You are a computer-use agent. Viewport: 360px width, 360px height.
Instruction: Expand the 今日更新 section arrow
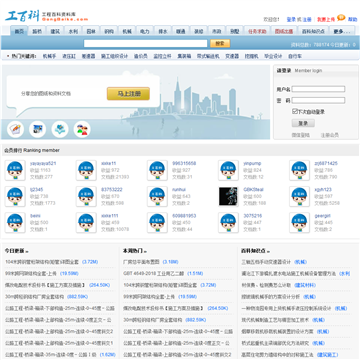(x=27, y=251)
